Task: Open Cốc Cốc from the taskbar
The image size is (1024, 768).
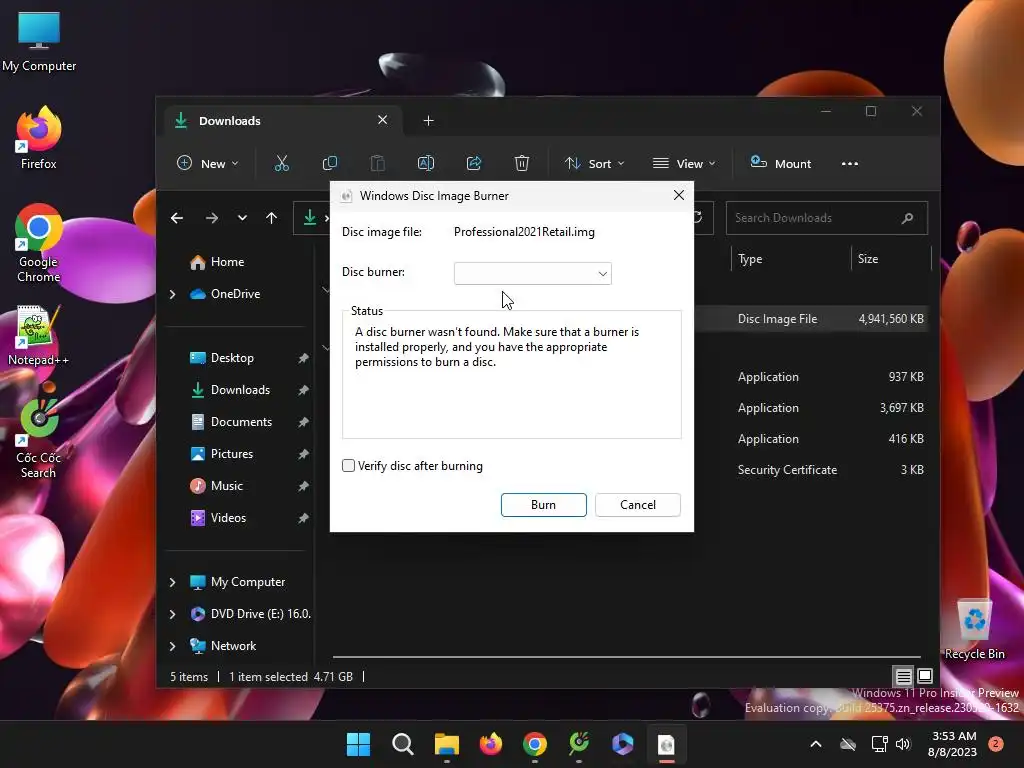Action: click(579, 744)
